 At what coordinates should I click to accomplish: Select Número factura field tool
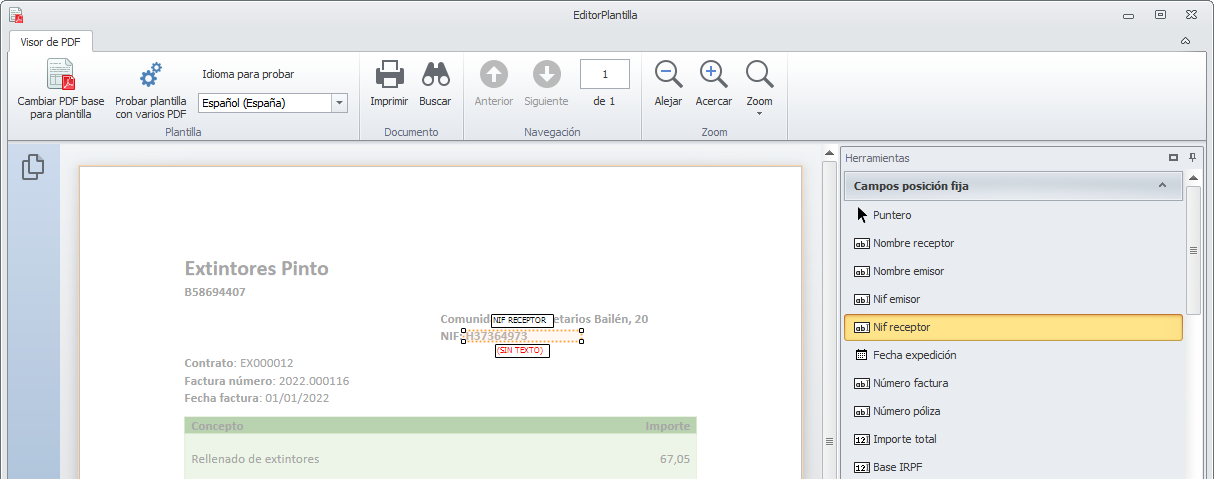(1013, 383)
